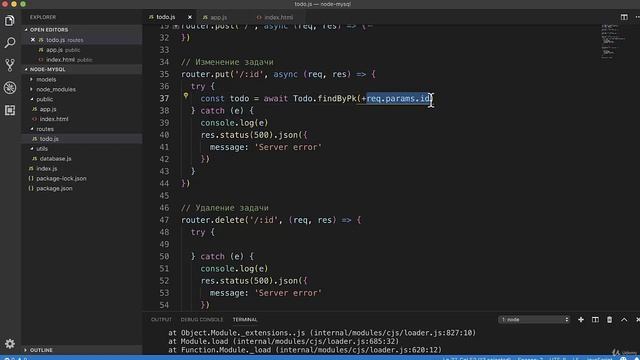Viewport: 640px width, 360px height.
Task: Open the Explorer view in the activity bar
Action: [9, 20]
